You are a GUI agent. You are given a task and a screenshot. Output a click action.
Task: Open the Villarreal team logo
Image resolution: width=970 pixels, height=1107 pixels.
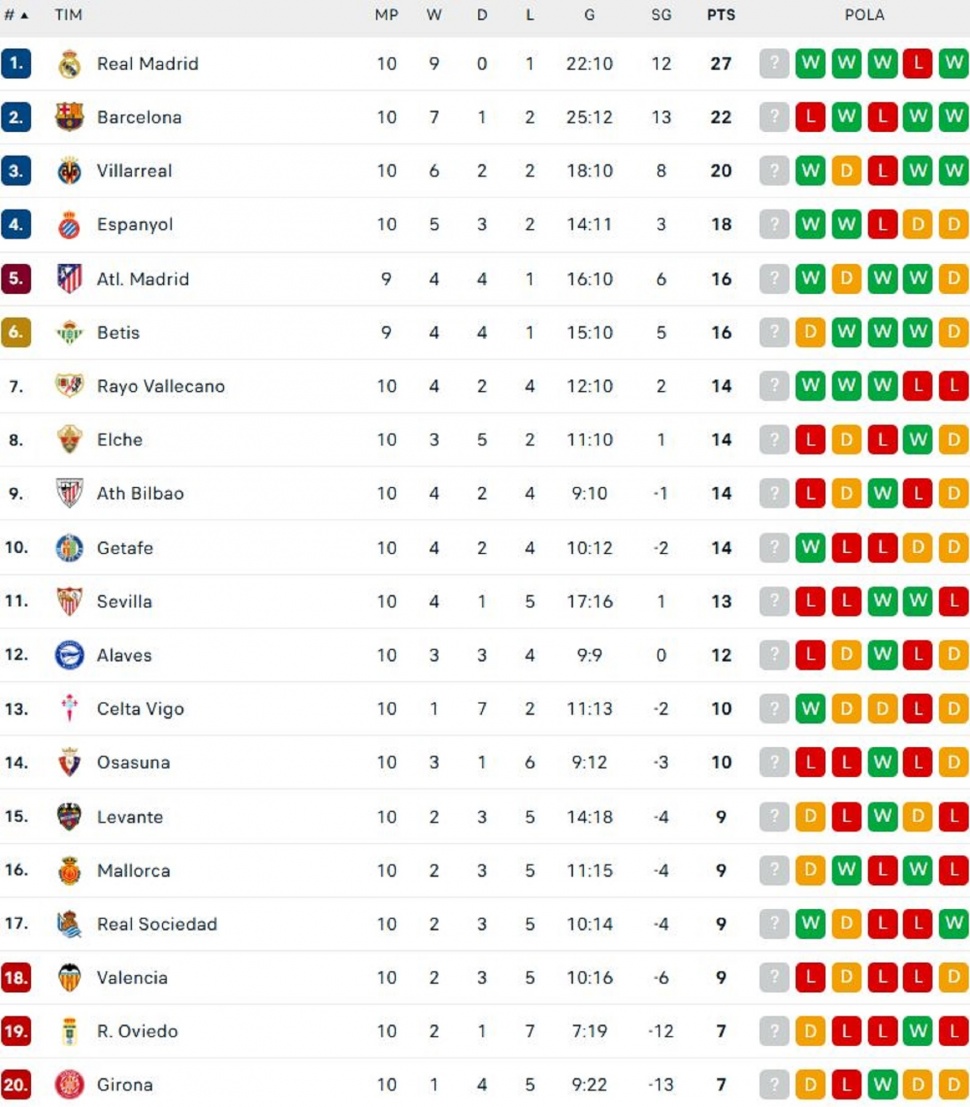69,171
